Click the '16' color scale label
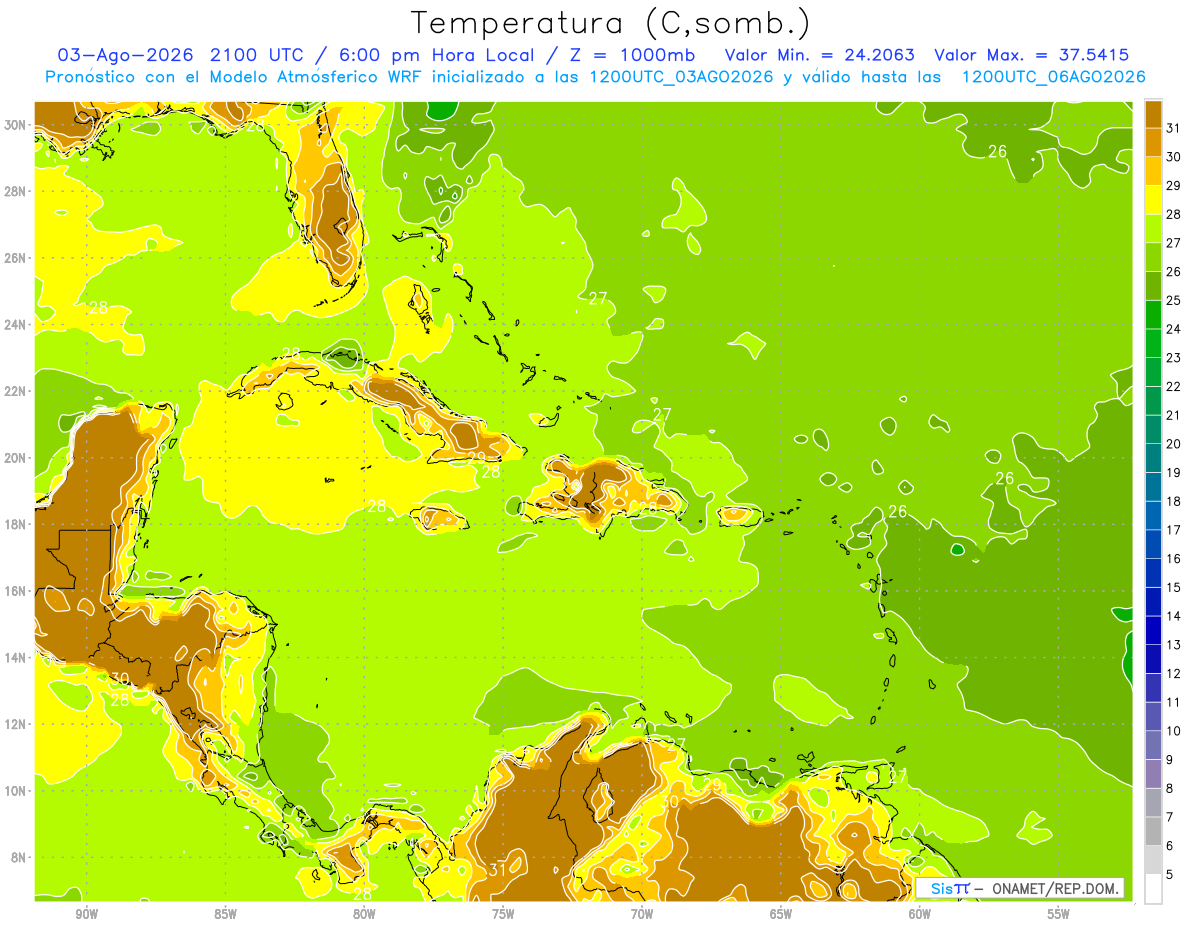This screenshot has width=1200, height=927. [1173, 559]
